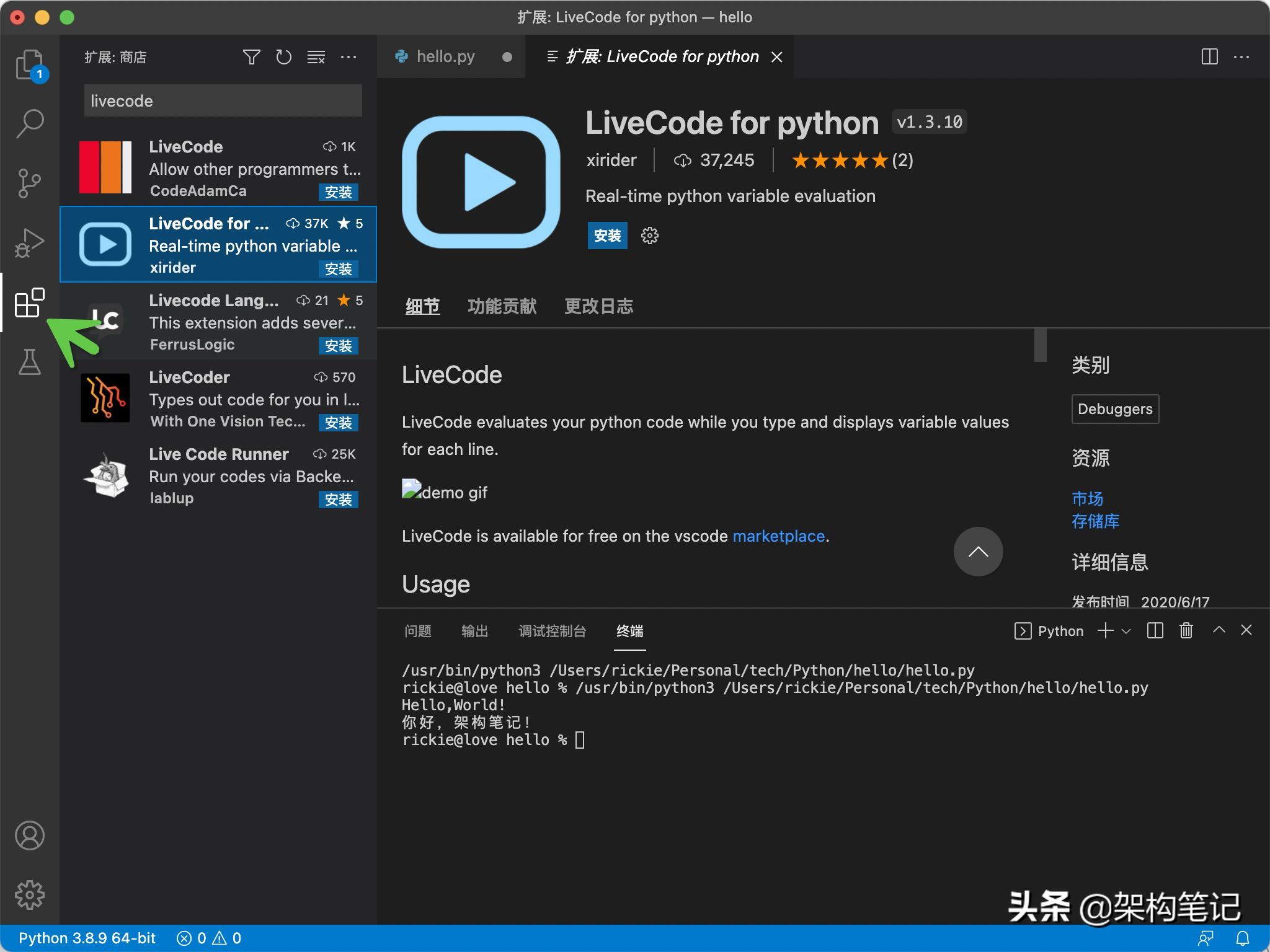The image size is (1270, 952).
Task: Open more actions in extensions sidebar
Action: (x=349, y=56)
